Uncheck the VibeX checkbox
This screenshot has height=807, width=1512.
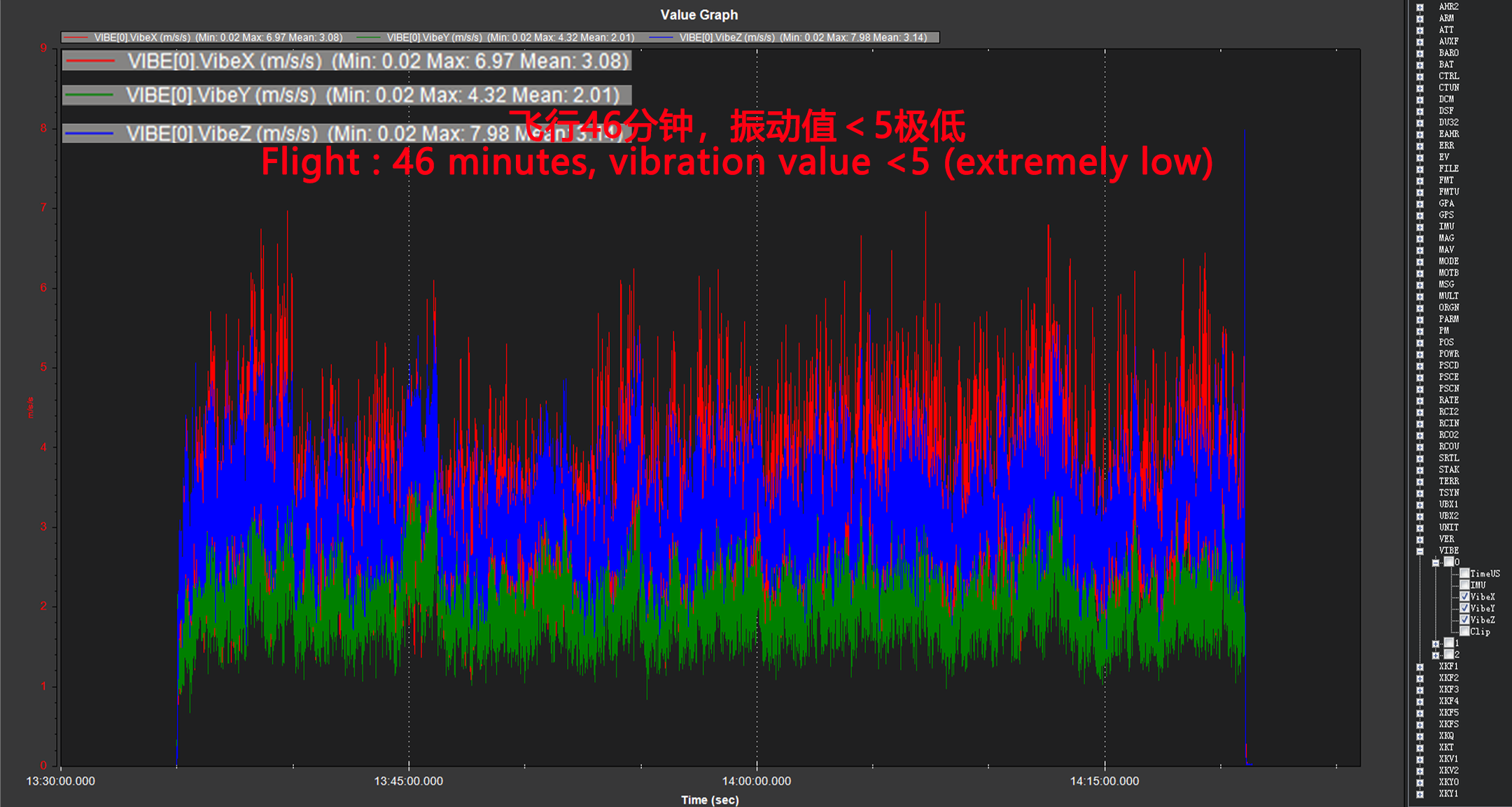(x=1464, y=596)
